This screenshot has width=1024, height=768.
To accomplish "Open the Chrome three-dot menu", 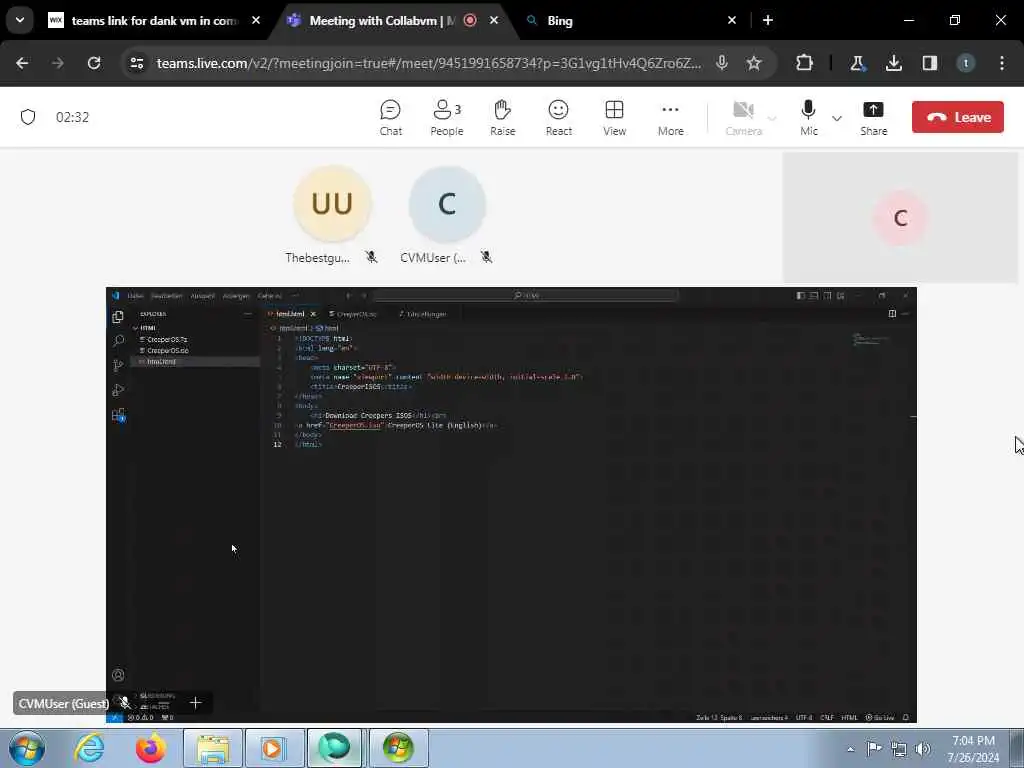I will coord(1002,63).
